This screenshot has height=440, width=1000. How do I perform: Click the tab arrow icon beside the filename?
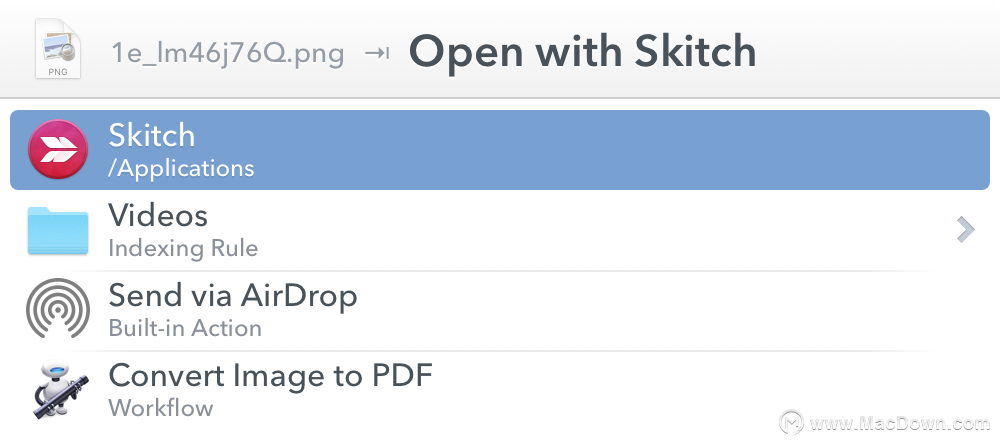tap(377, 53)
